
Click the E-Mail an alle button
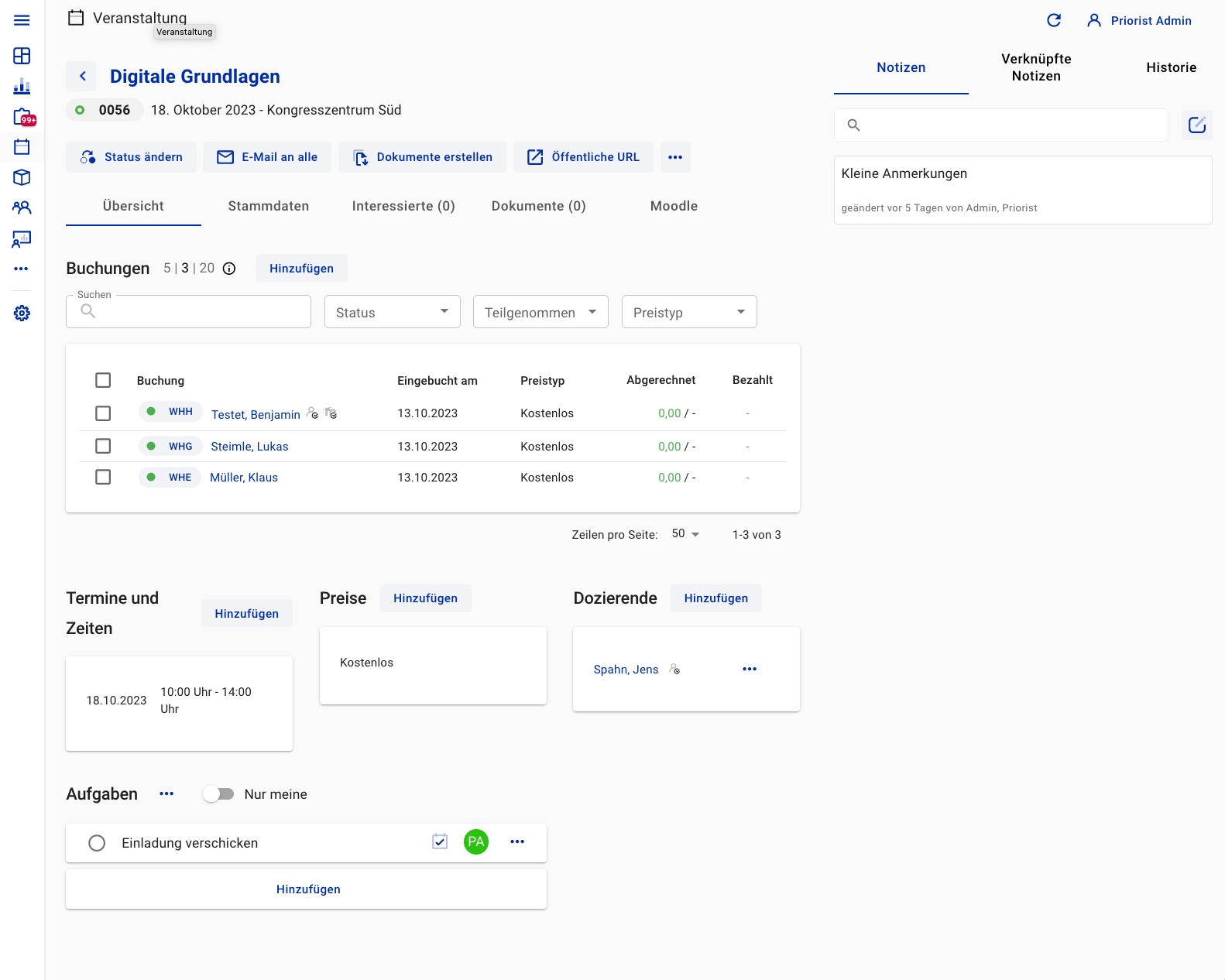point(267,157)
